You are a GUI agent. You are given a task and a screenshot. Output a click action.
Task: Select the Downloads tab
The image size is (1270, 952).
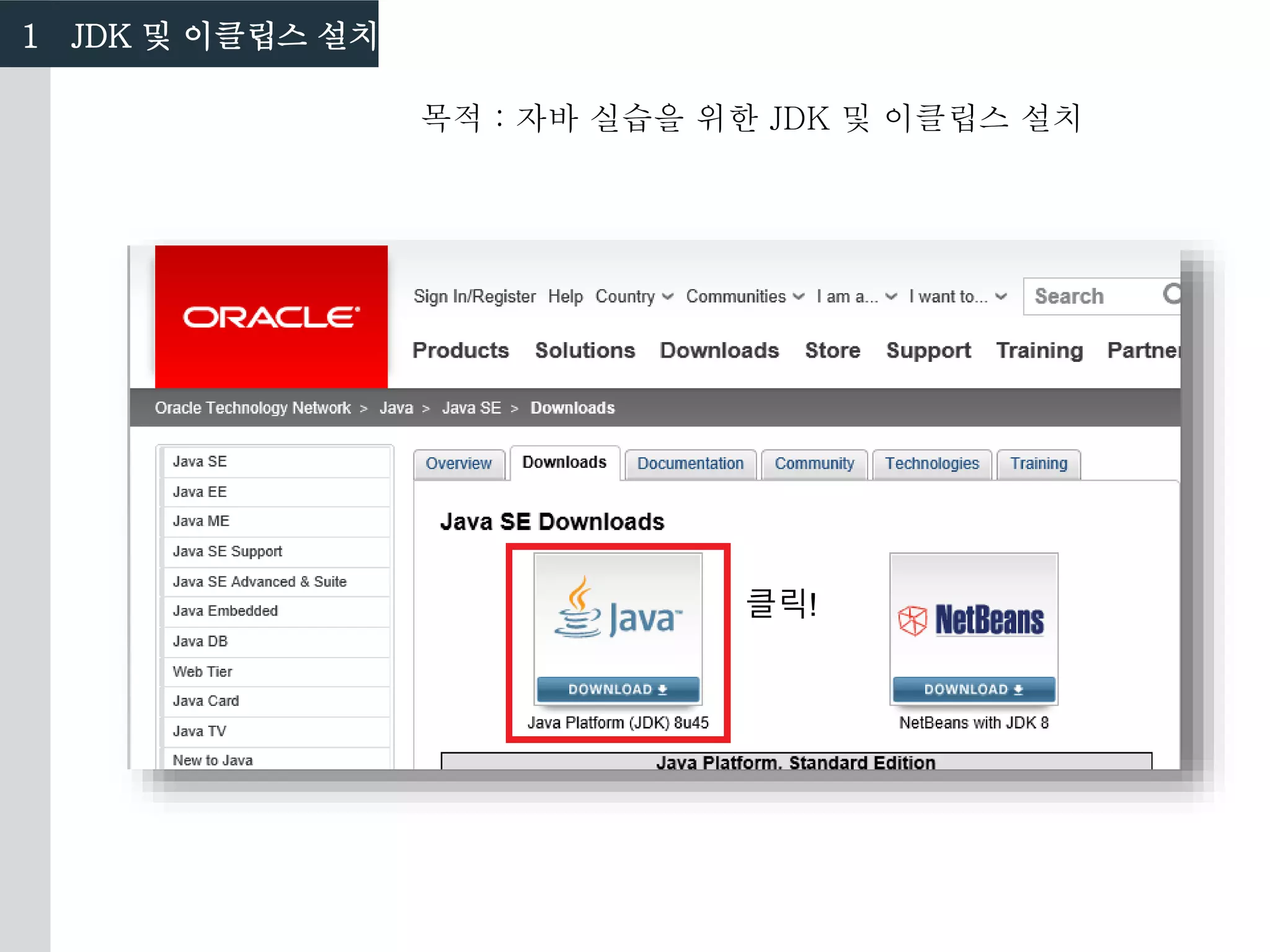pyautogui.click(x=564, y=462)
